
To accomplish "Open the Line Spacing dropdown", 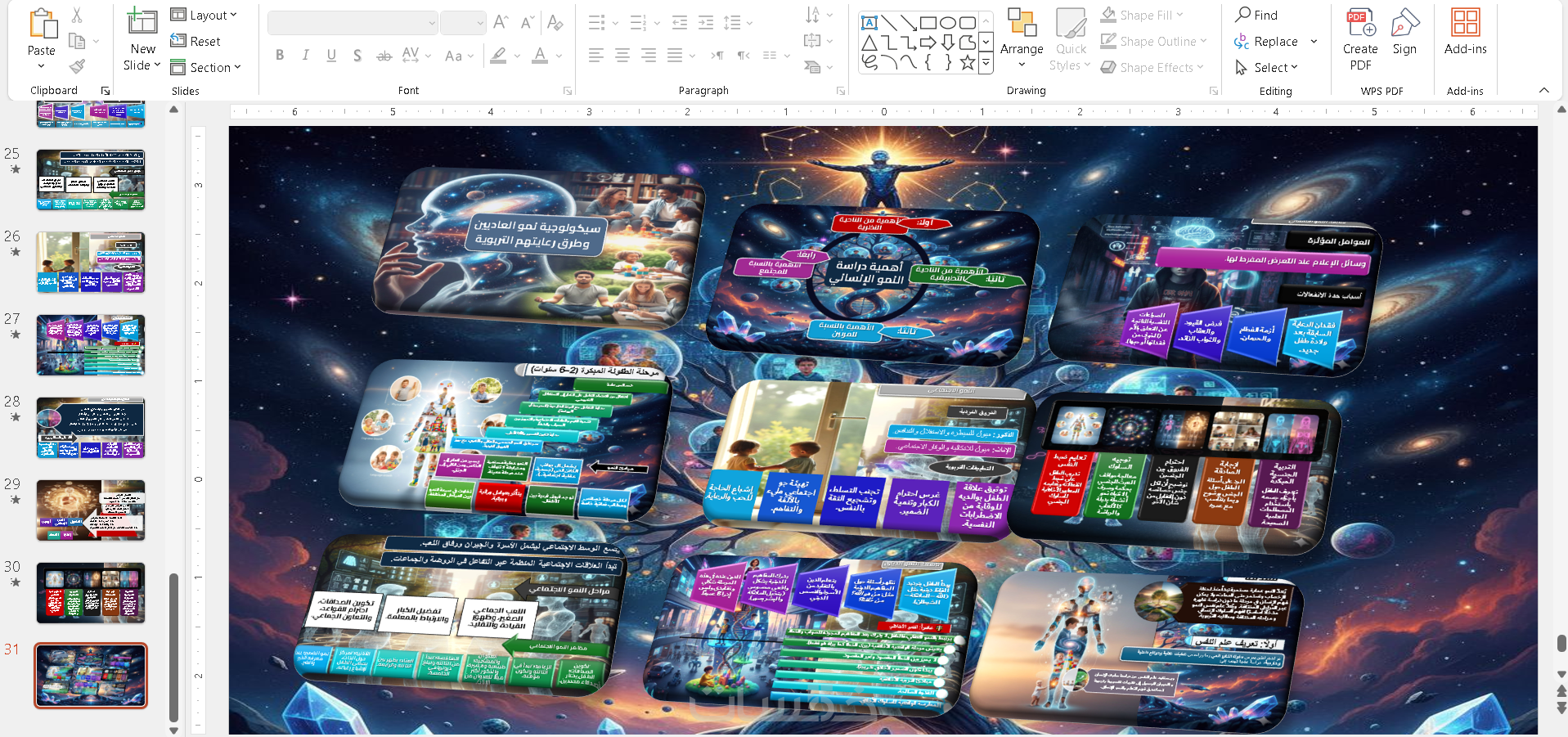I will pos(737,23).
